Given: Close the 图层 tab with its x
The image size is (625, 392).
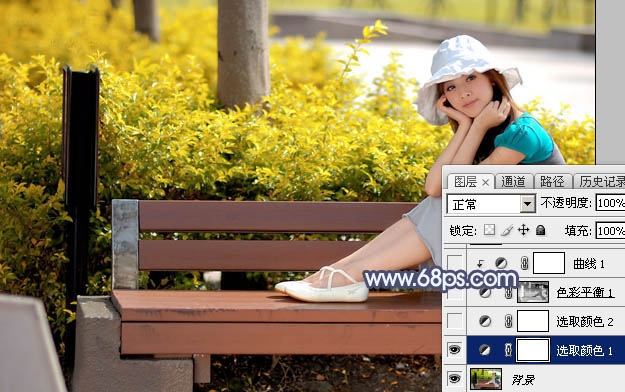Looking at the screenshot, I should (485, 183).
